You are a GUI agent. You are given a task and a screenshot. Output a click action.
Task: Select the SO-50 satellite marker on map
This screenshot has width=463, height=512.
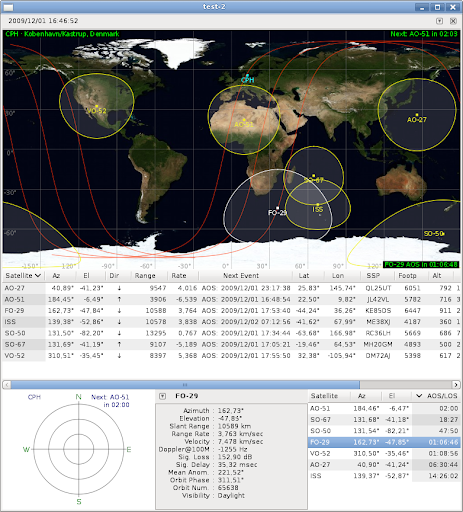point(444,234)
